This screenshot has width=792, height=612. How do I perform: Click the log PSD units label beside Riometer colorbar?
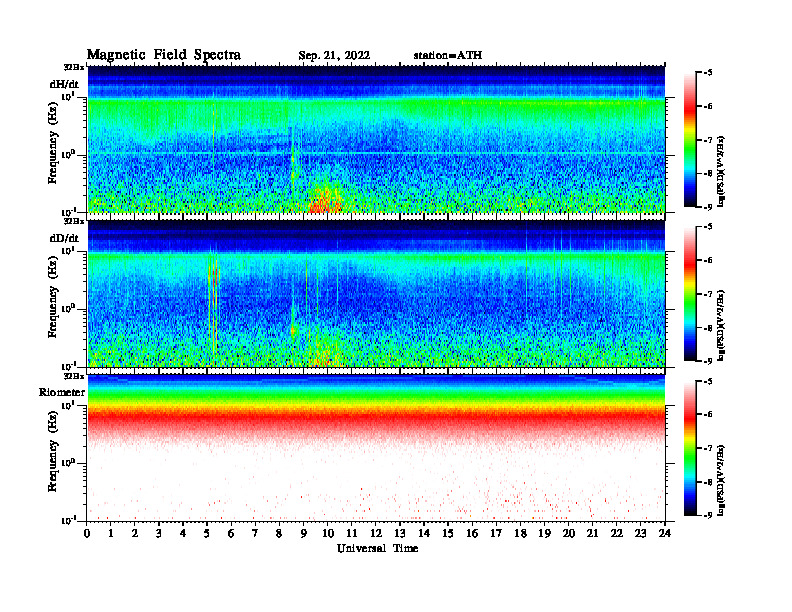click(721, 479)
